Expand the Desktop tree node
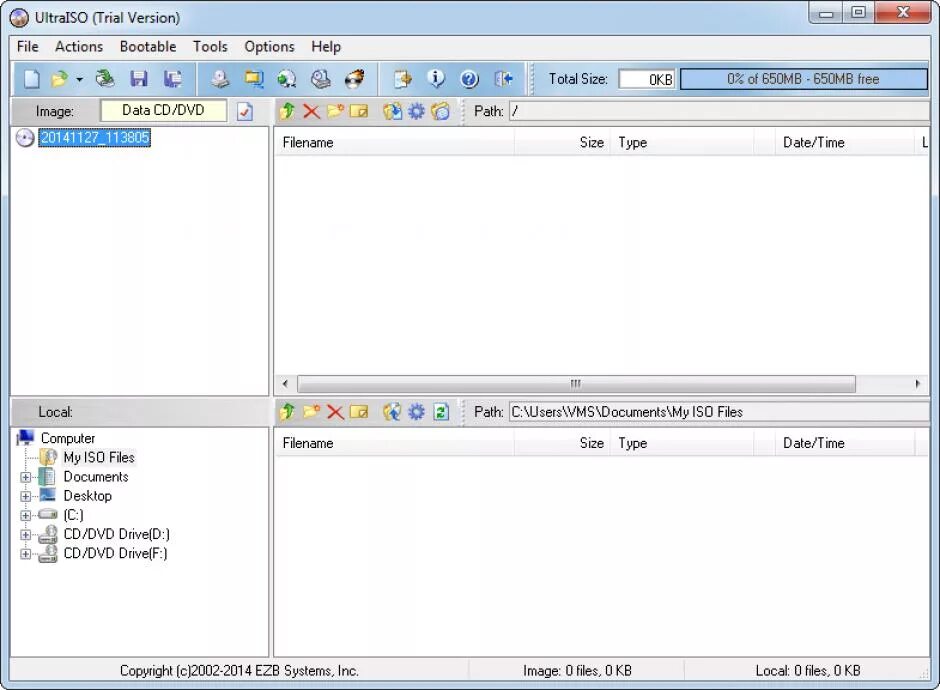The height and width of the screenshot is (690, 940). coord(25,496)
